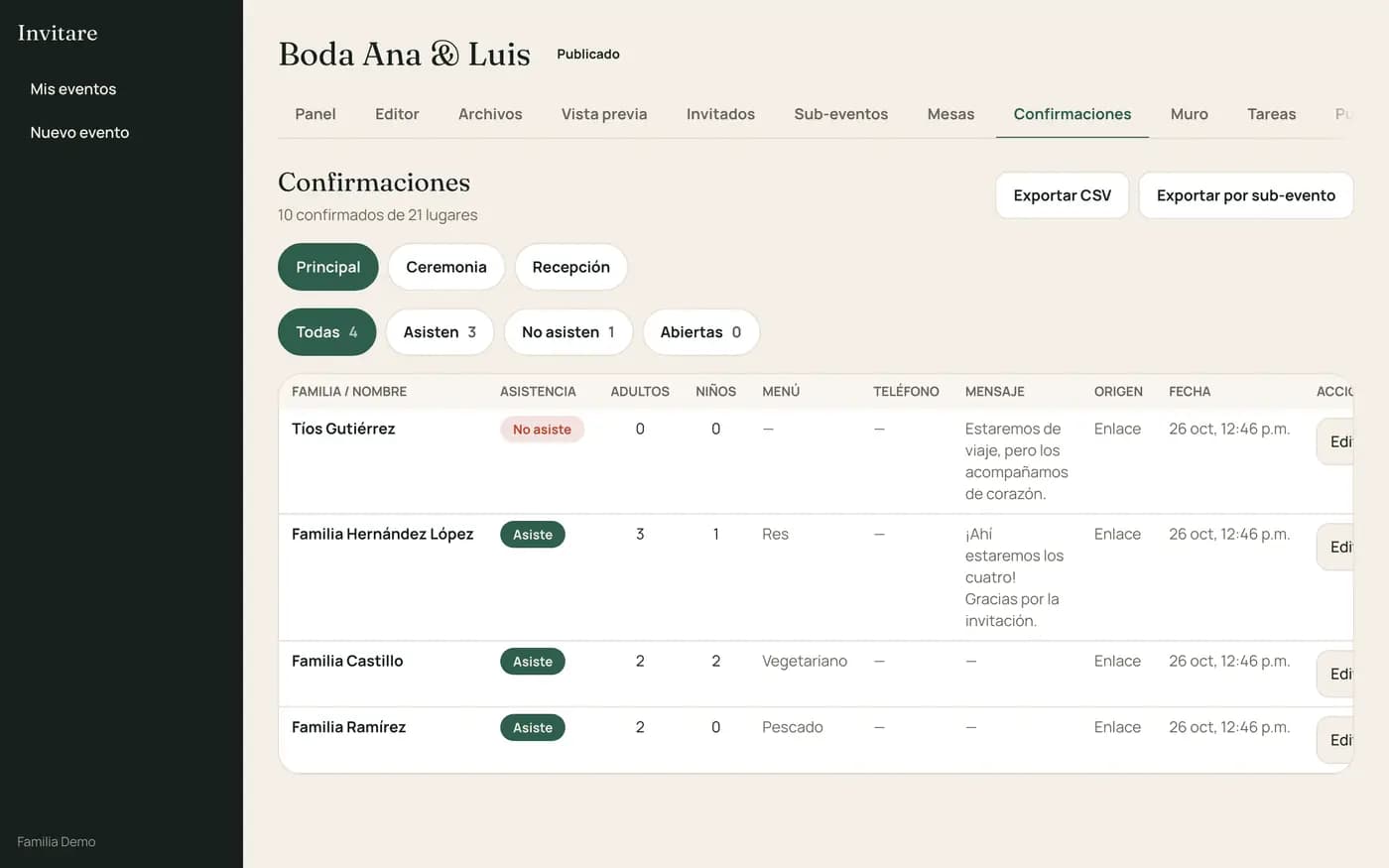The image size is (1389, 868).
Task: Edit the Tíos Gutiérrez confirmation
Action: (x=1335, y=442)
